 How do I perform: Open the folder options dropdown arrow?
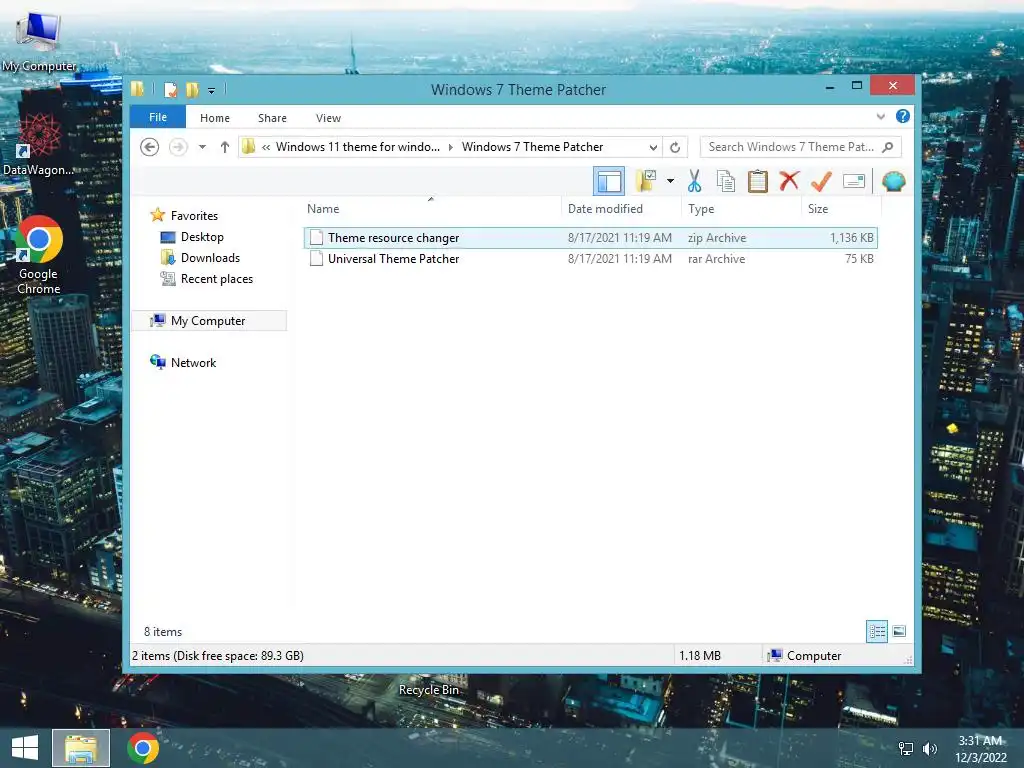[x=670, y=181]
